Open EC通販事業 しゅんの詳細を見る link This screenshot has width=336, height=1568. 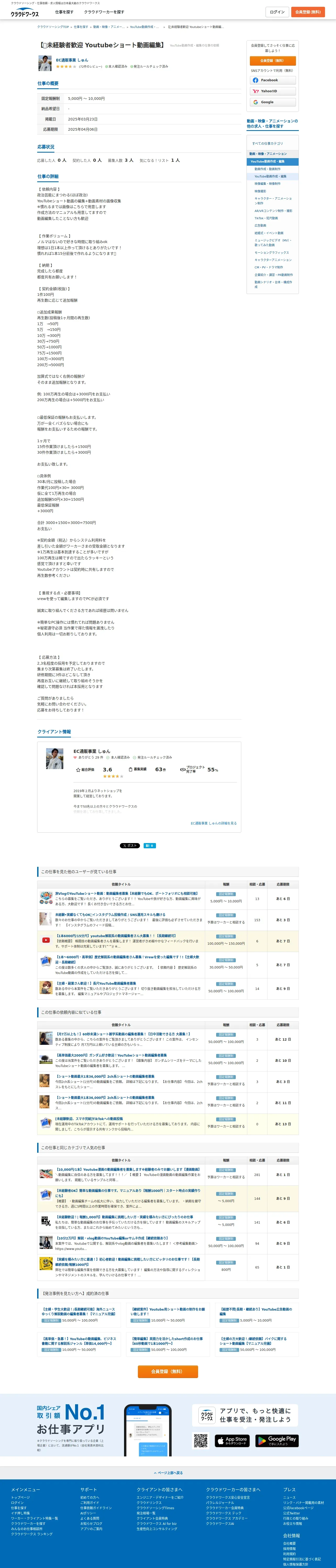[214, 823]
